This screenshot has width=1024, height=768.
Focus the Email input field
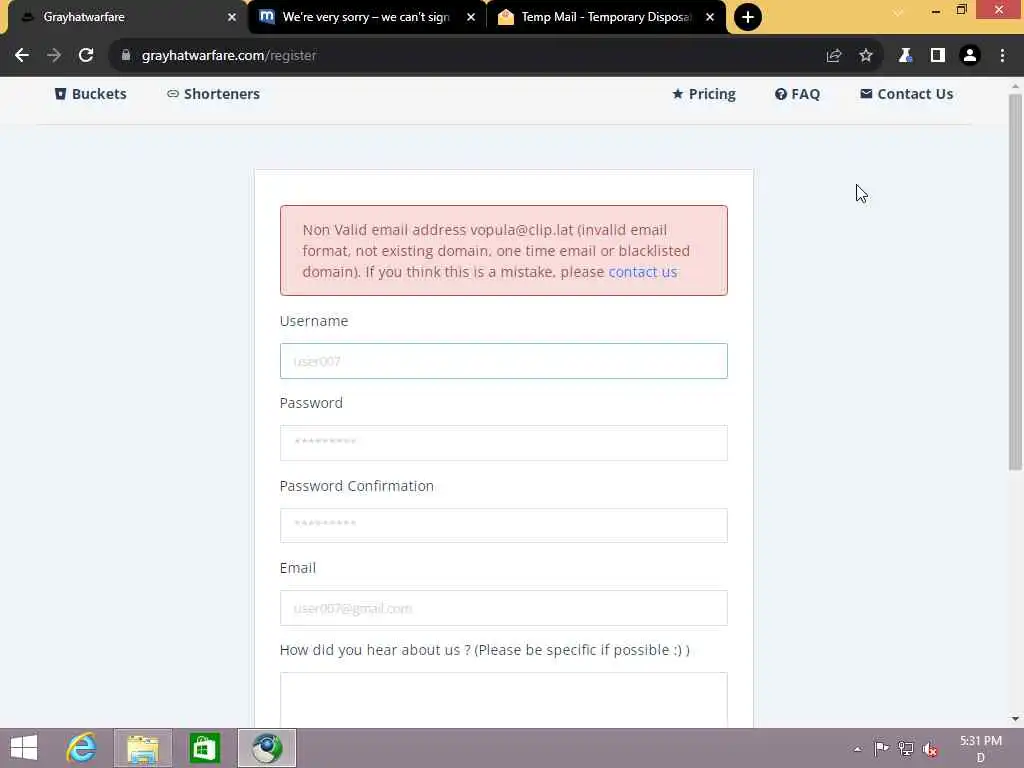[504, 608]
